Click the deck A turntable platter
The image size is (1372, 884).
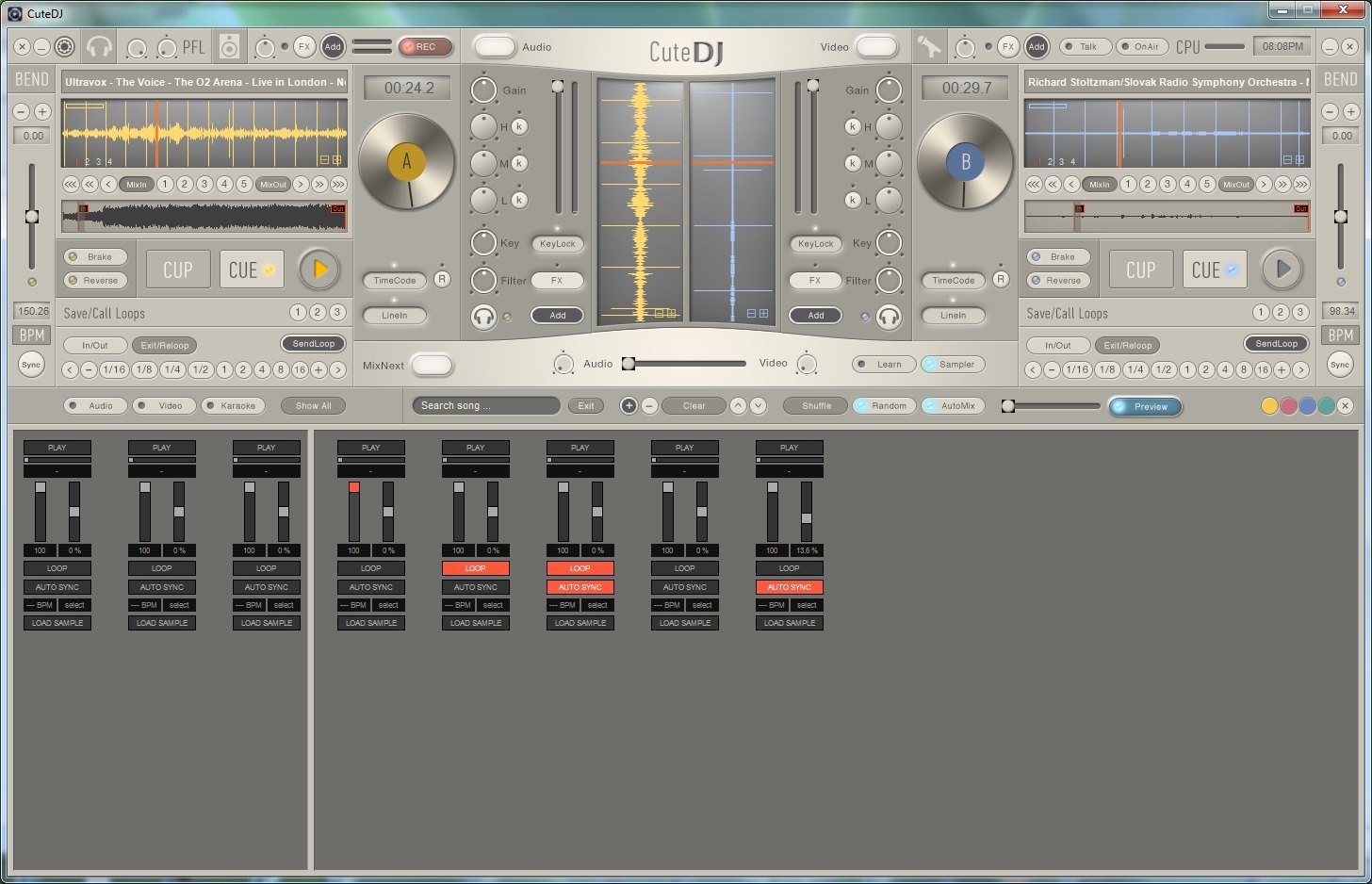tap(407, 162)
